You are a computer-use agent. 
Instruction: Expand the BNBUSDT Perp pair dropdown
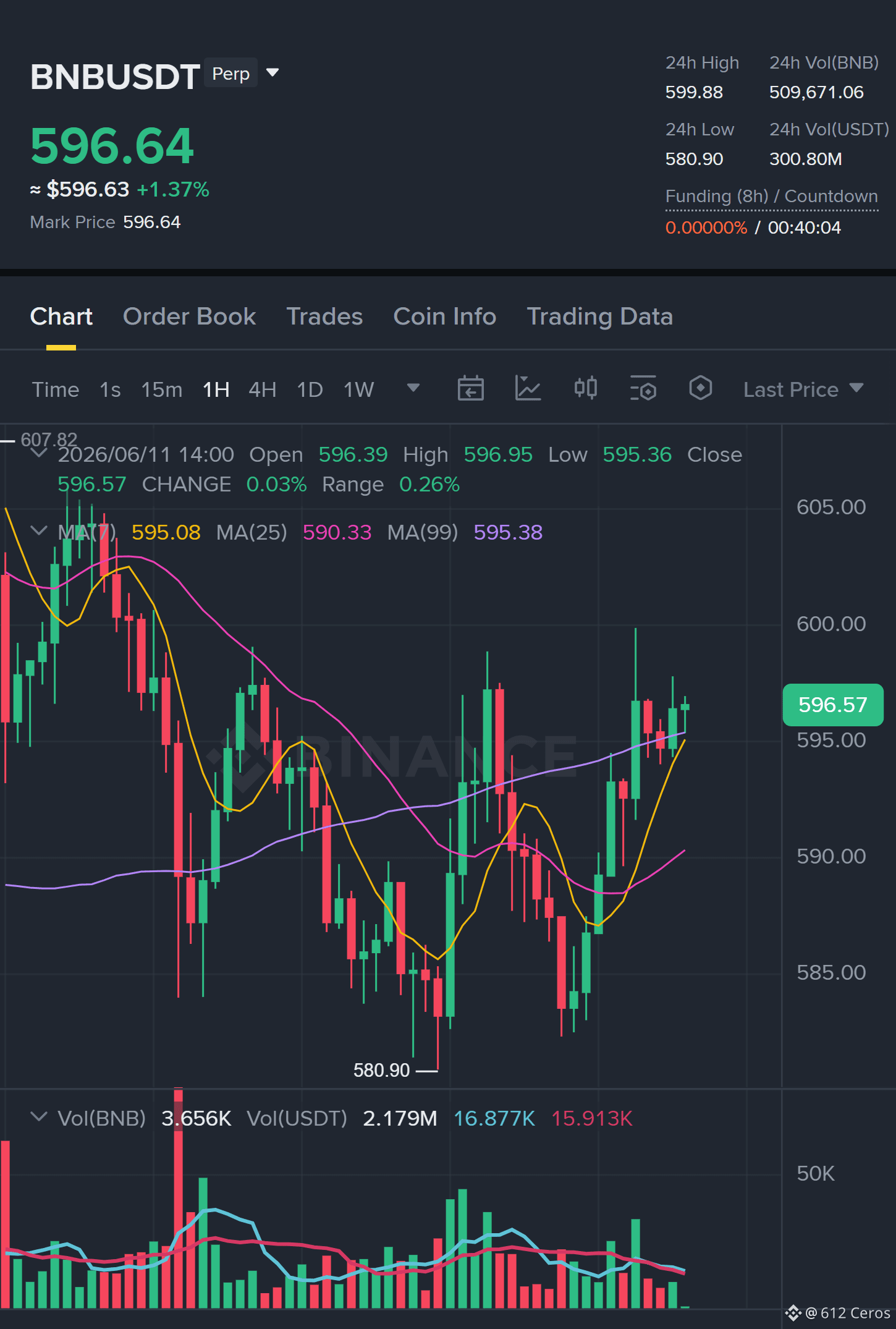(273, 73)
